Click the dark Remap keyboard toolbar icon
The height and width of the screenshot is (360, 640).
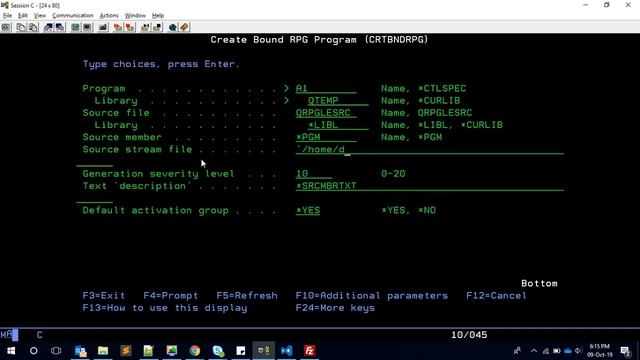tap(103, 27)
